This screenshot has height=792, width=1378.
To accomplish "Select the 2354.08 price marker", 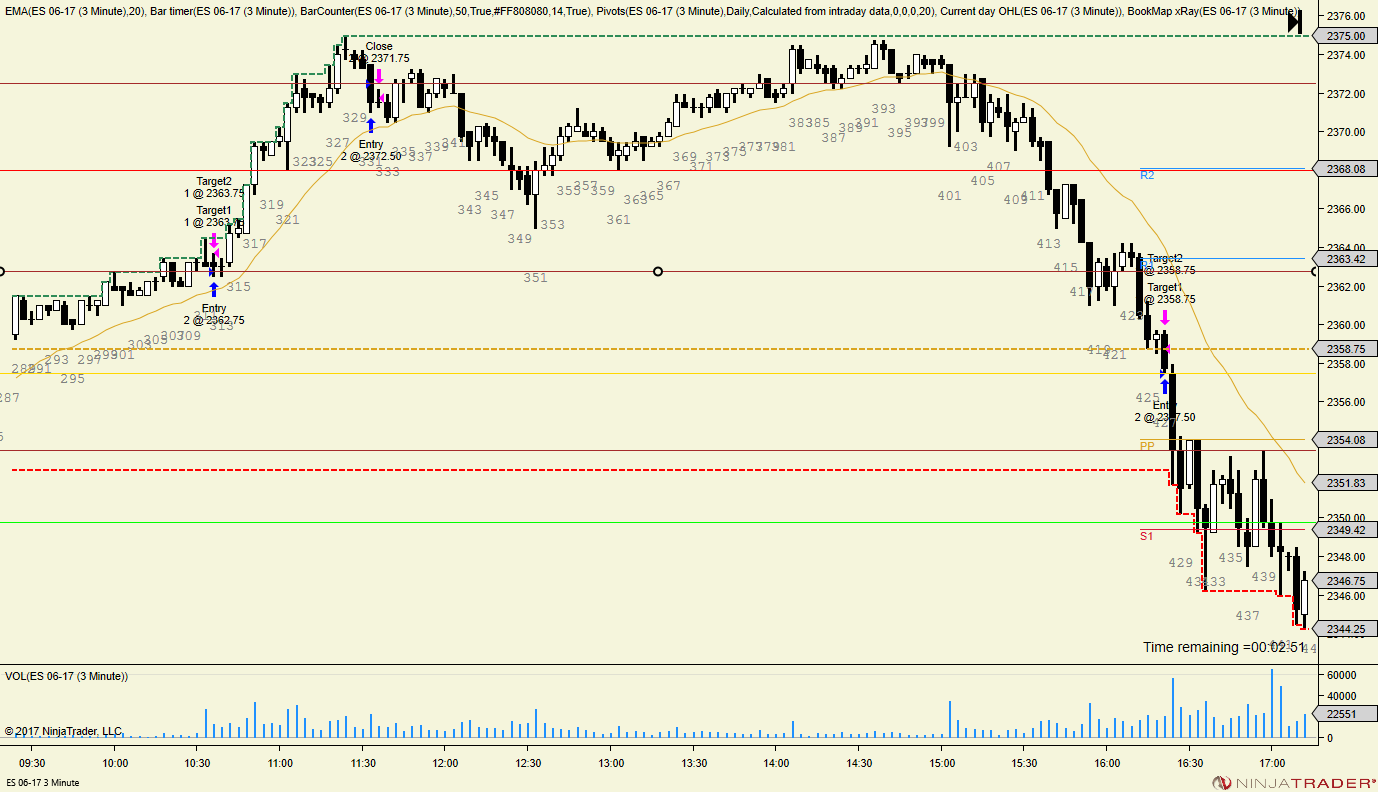I will (1345, 440).
